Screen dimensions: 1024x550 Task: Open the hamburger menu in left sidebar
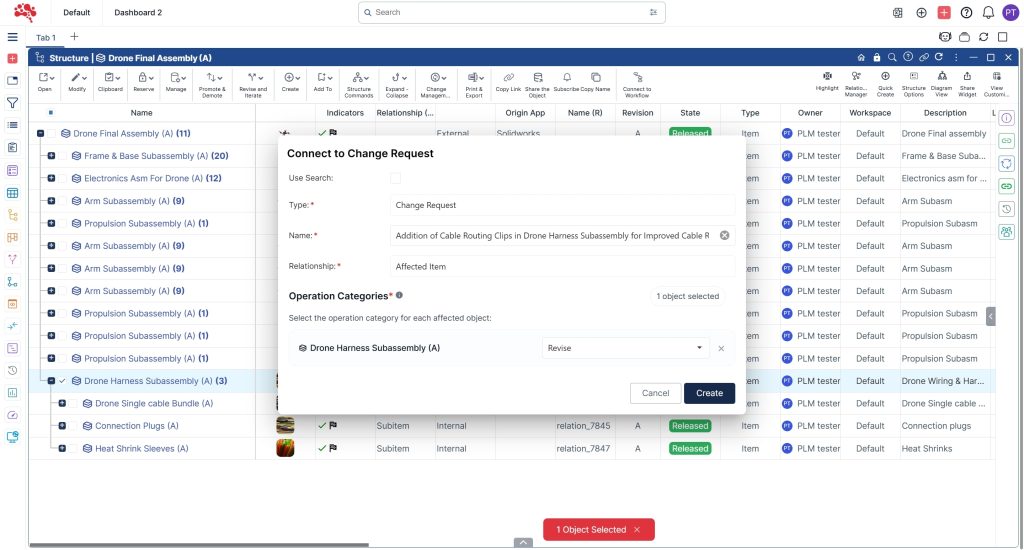coord(12,37)
